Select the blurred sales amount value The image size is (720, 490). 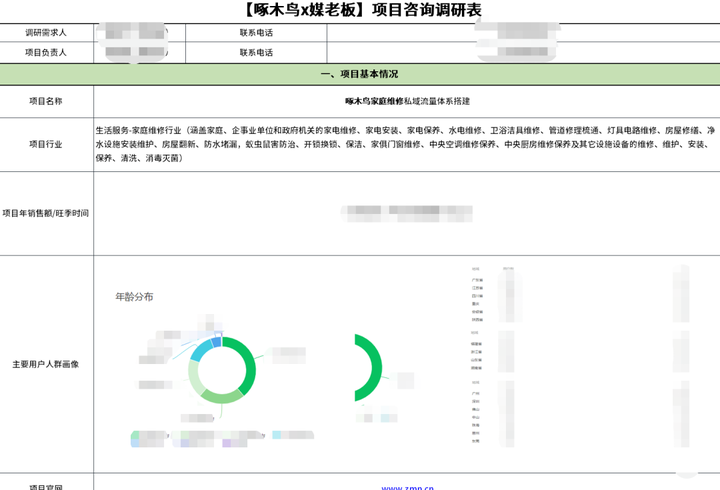tap(407, 214)
